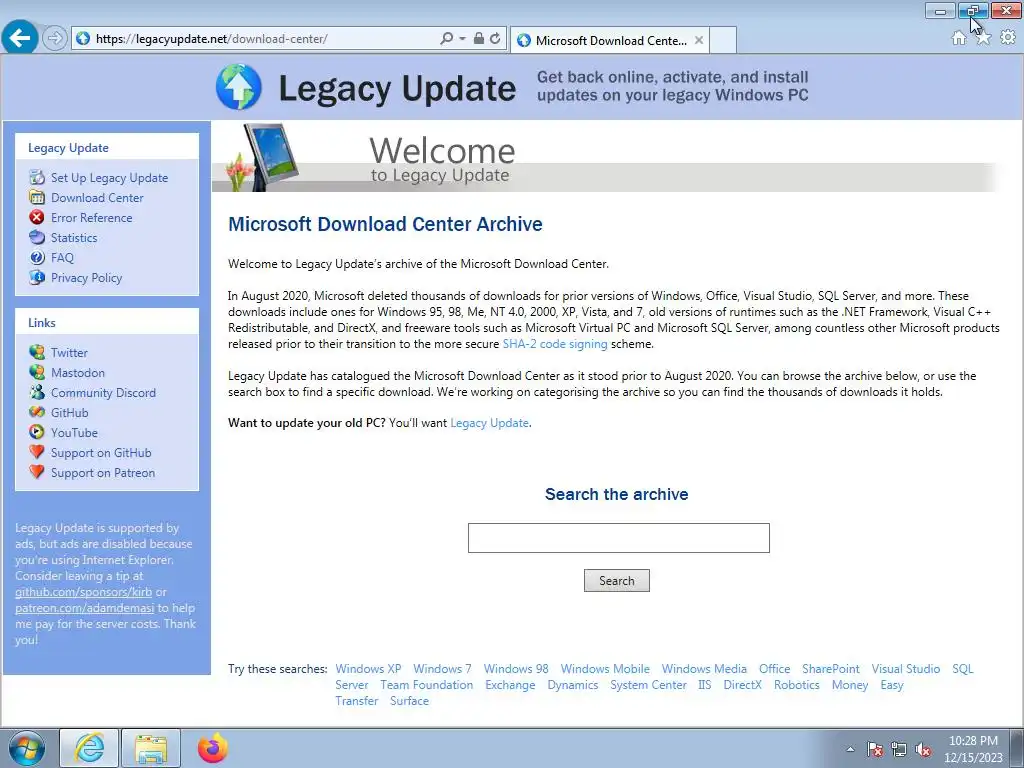The image size is (1024, 768).
Task: Click the address bar search magnifier icon
Action: coord(447,39)
